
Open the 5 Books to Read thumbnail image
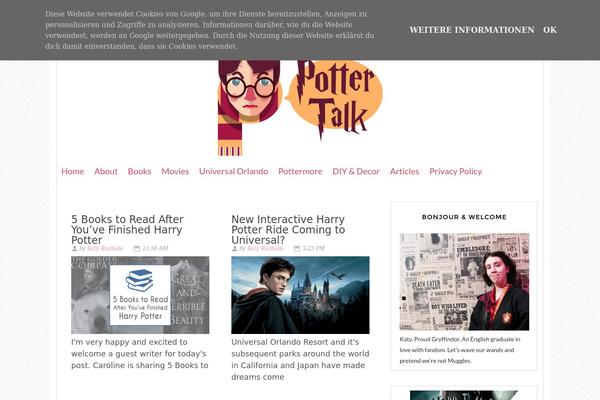point(140,295)
